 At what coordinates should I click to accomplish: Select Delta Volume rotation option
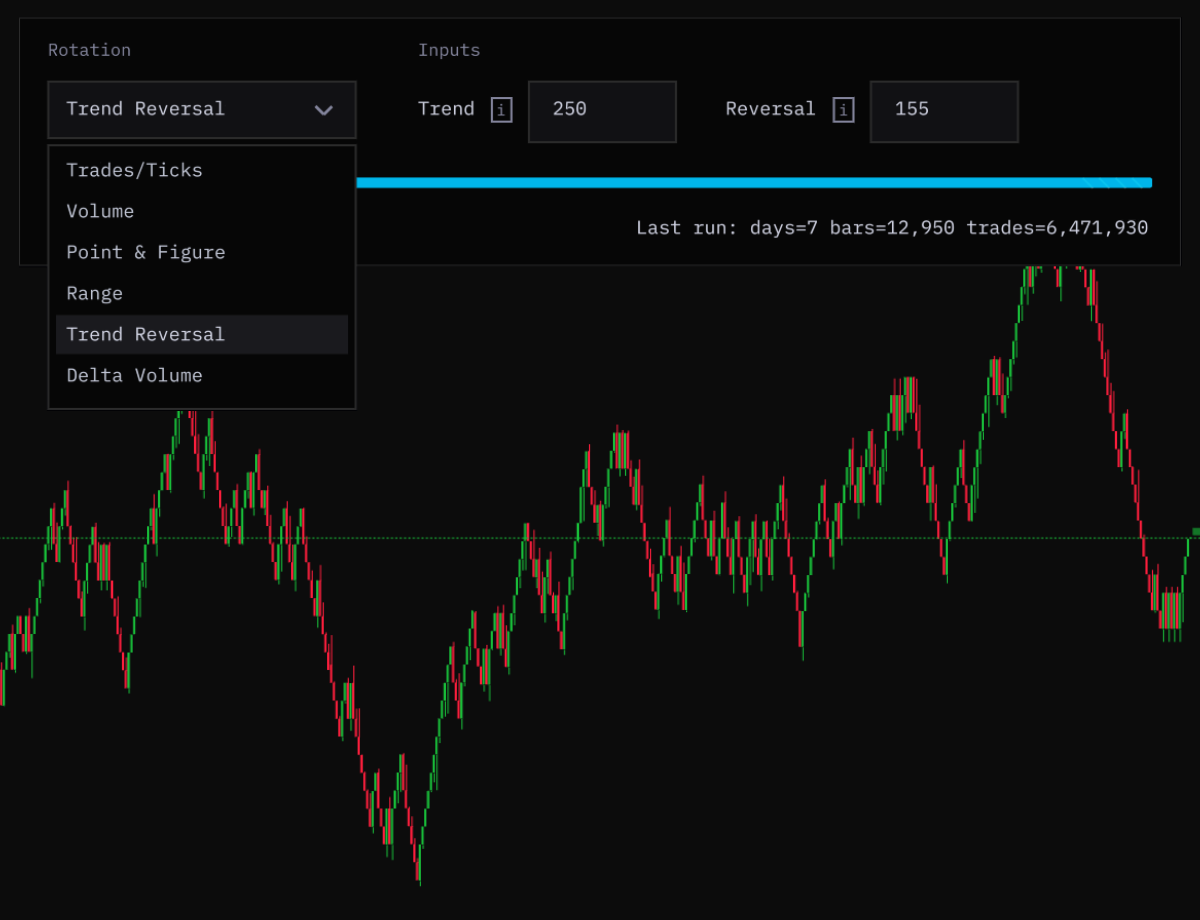click(x=202, y=375)
